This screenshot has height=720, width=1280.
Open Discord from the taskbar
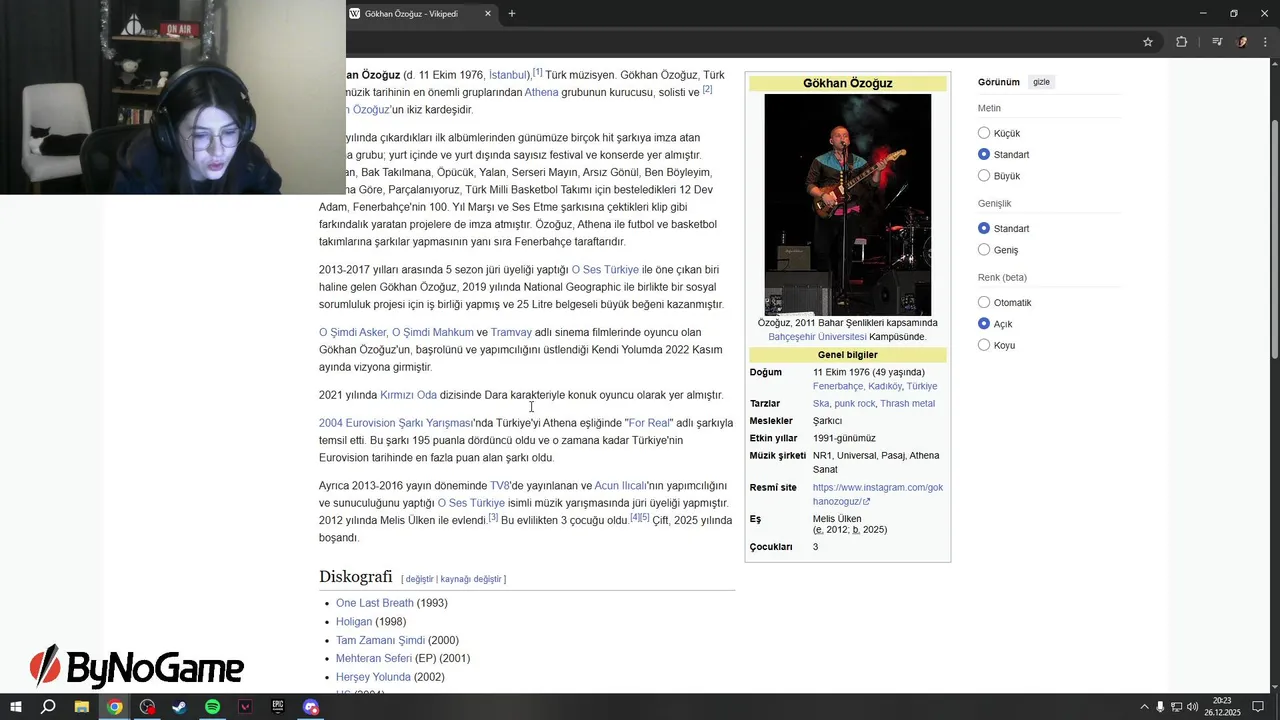(x=311, y=707)
